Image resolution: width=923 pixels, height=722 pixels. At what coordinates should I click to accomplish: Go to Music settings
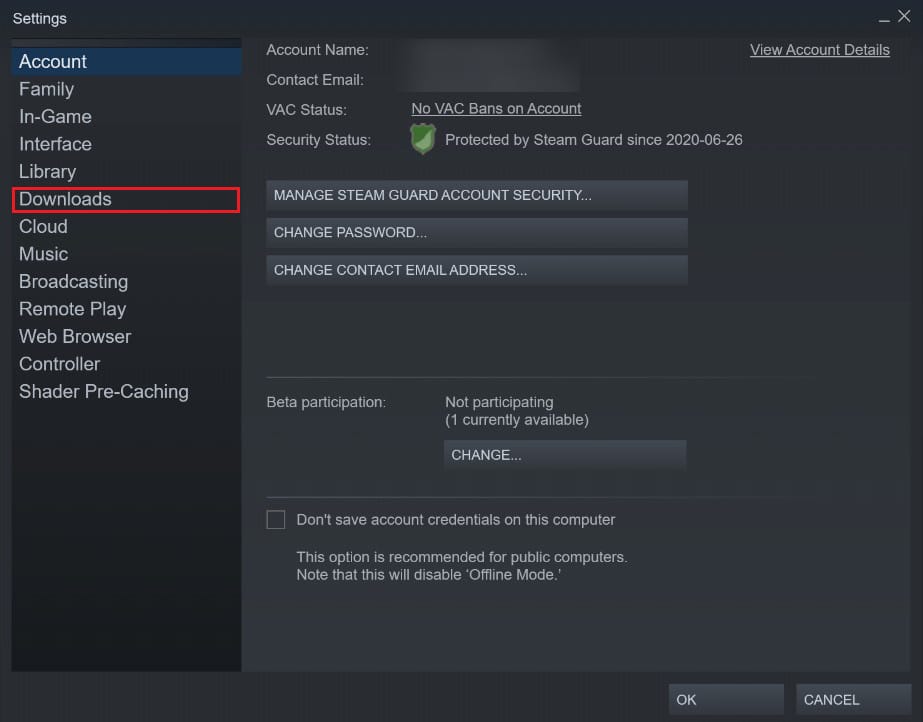43,254
